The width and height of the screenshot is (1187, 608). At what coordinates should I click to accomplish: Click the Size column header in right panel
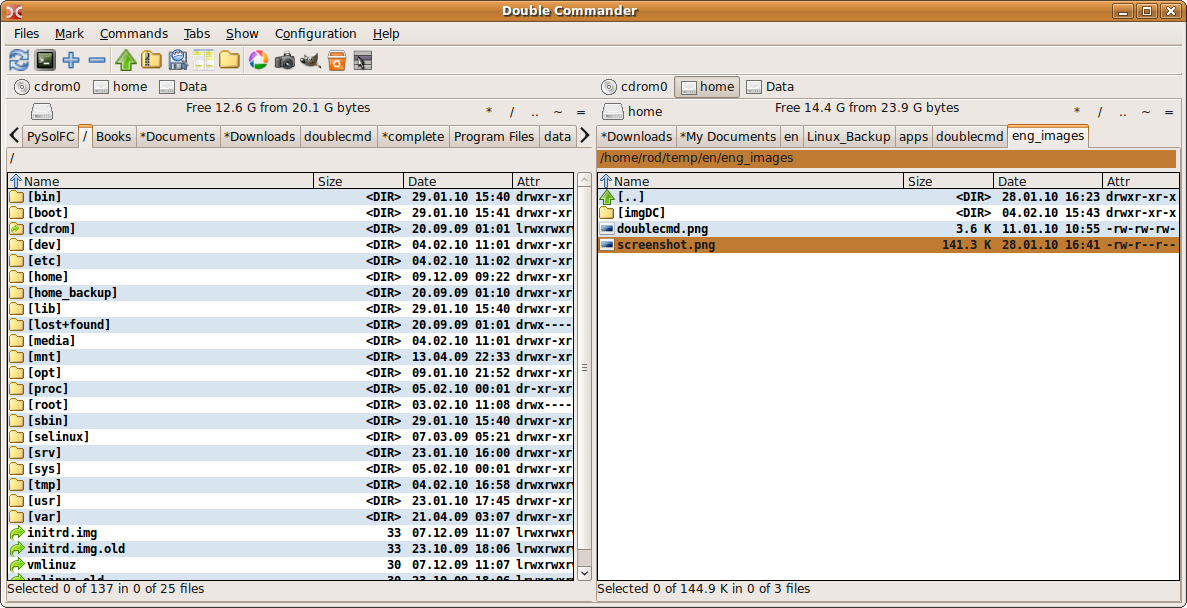click(948, 181)
